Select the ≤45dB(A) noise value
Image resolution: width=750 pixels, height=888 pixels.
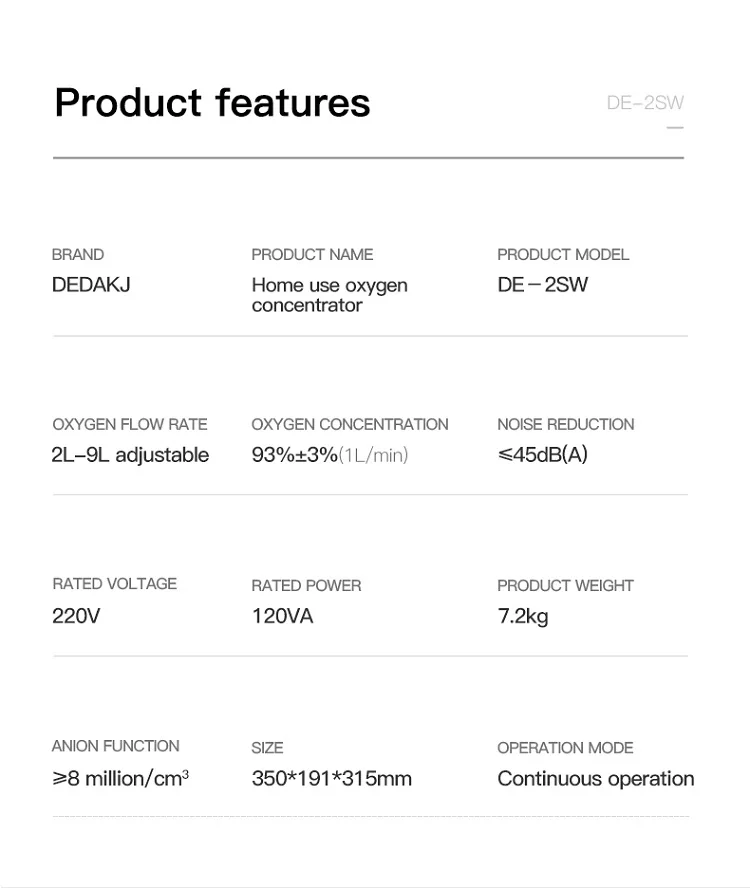point(543,455)
